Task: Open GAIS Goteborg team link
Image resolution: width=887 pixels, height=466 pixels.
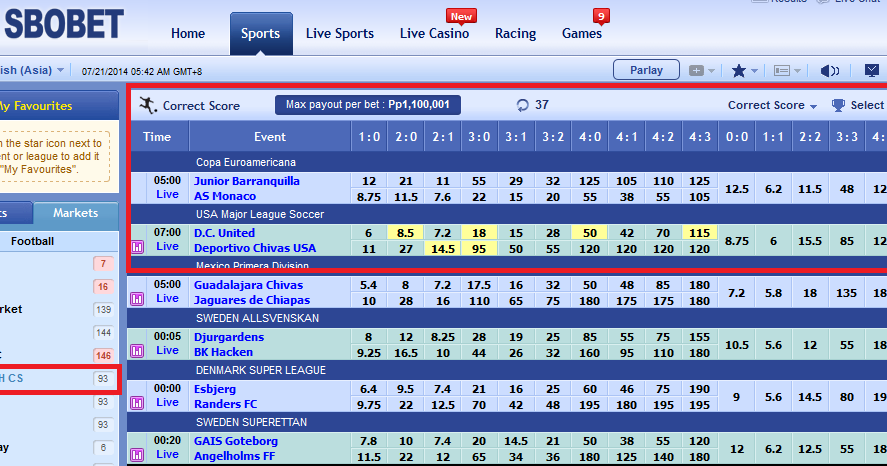Action: click(236, 441)
